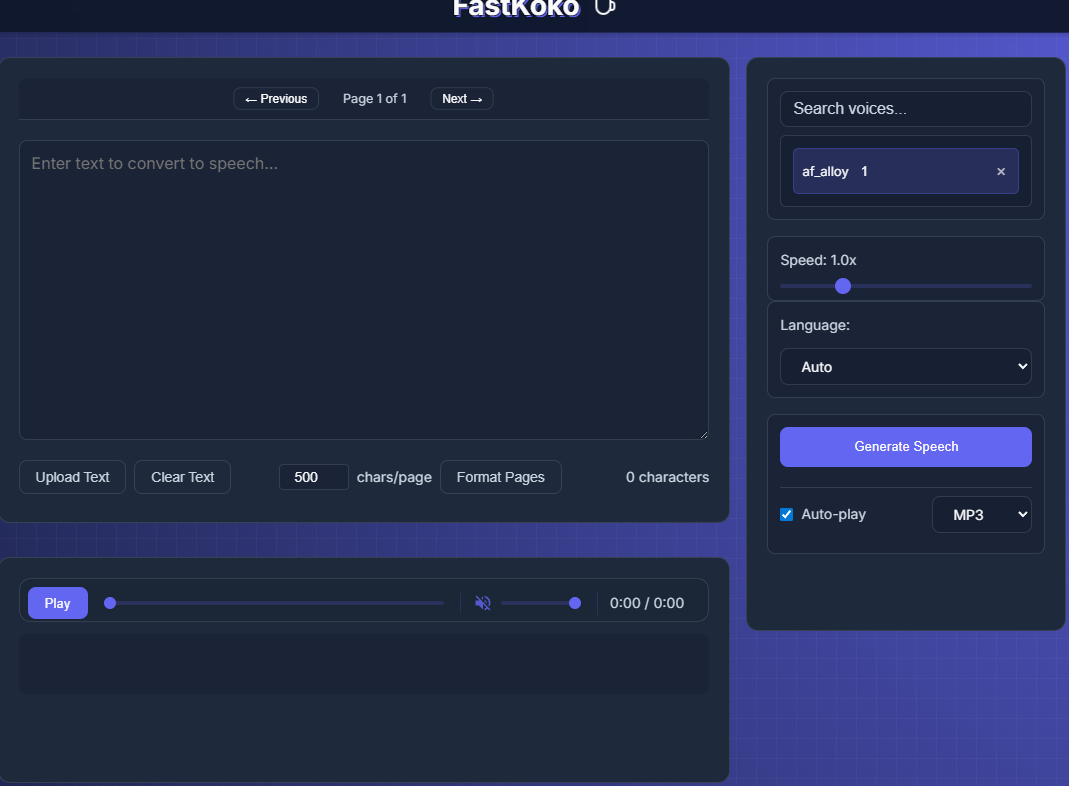
Task: Click the FastKoko title text
Action: click(516, 7)
